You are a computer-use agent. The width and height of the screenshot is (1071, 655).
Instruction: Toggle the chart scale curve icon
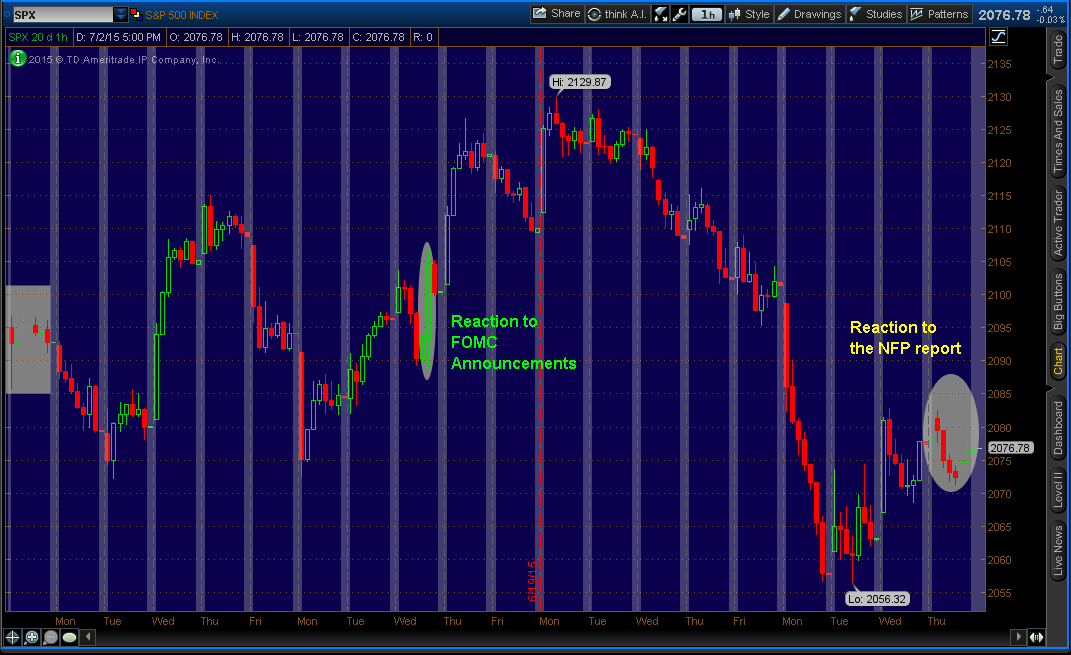999,37
